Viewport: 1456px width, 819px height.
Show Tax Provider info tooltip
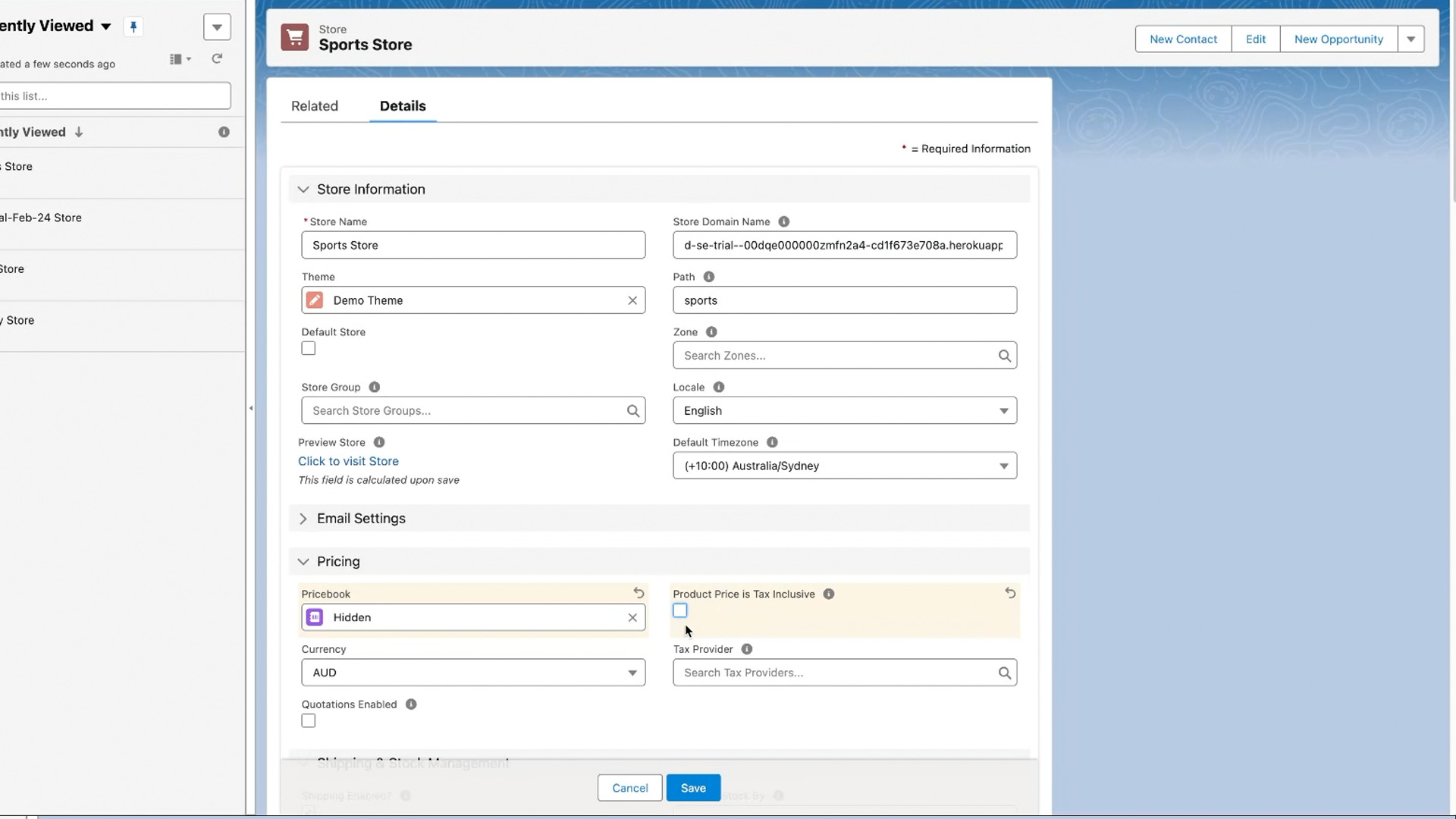746,649
